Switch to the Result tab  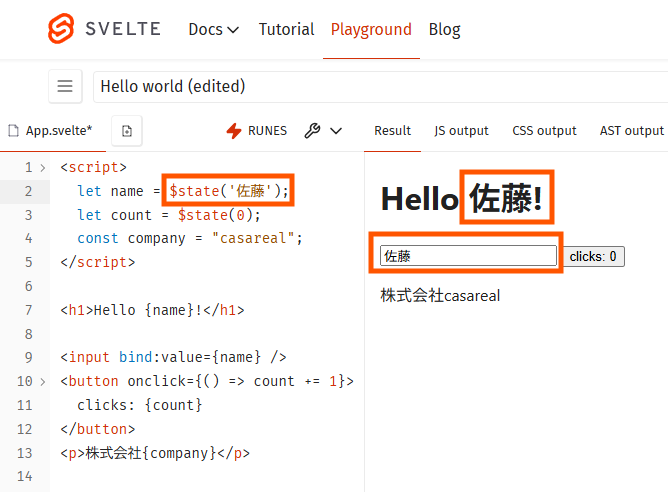[x=392, y=131]
